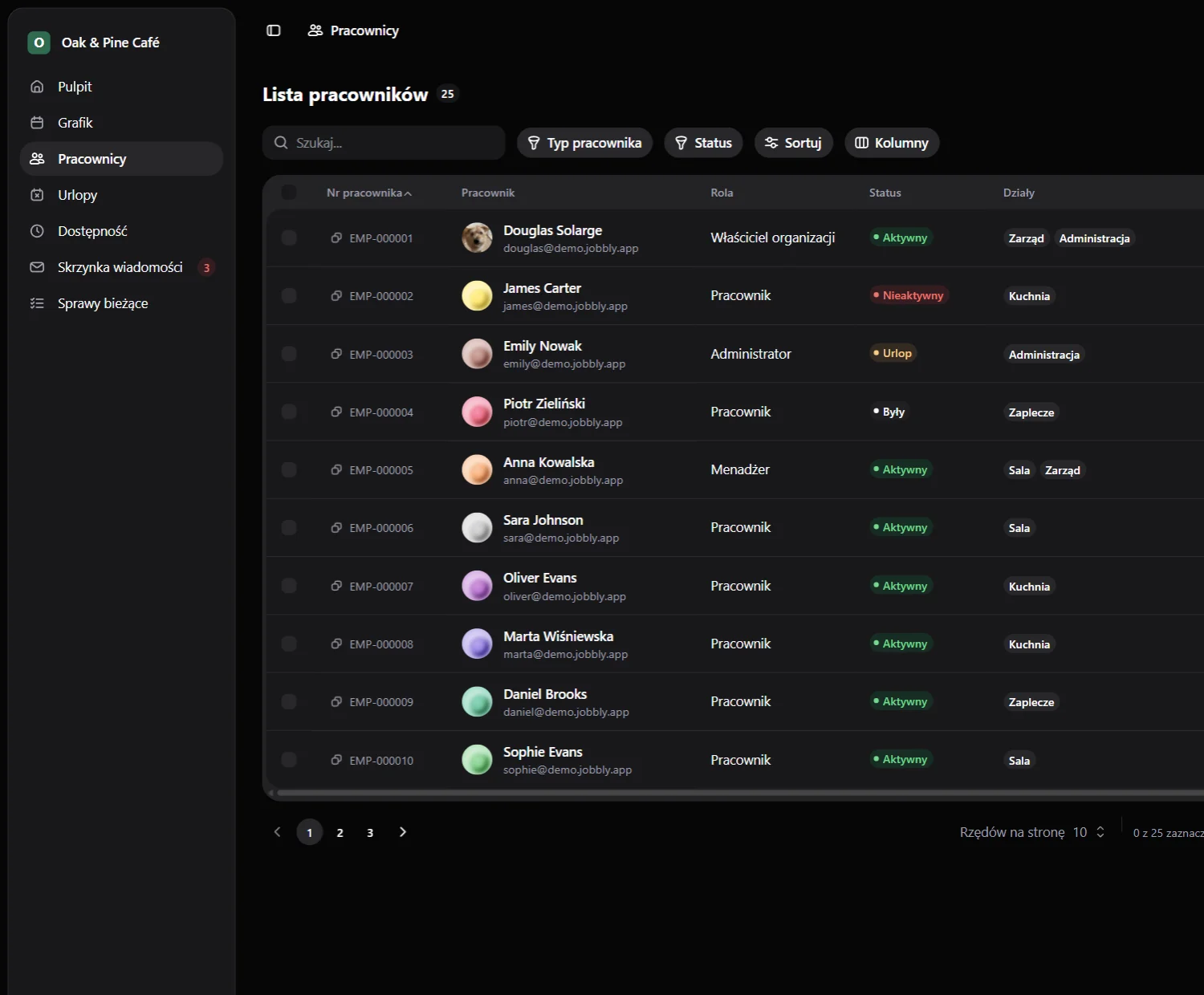Image resolution: width=1204 pixels, height=995 pixels.
Task: Click the oliver@demo.jobbly.app email text
Action: tap(564, 596)
